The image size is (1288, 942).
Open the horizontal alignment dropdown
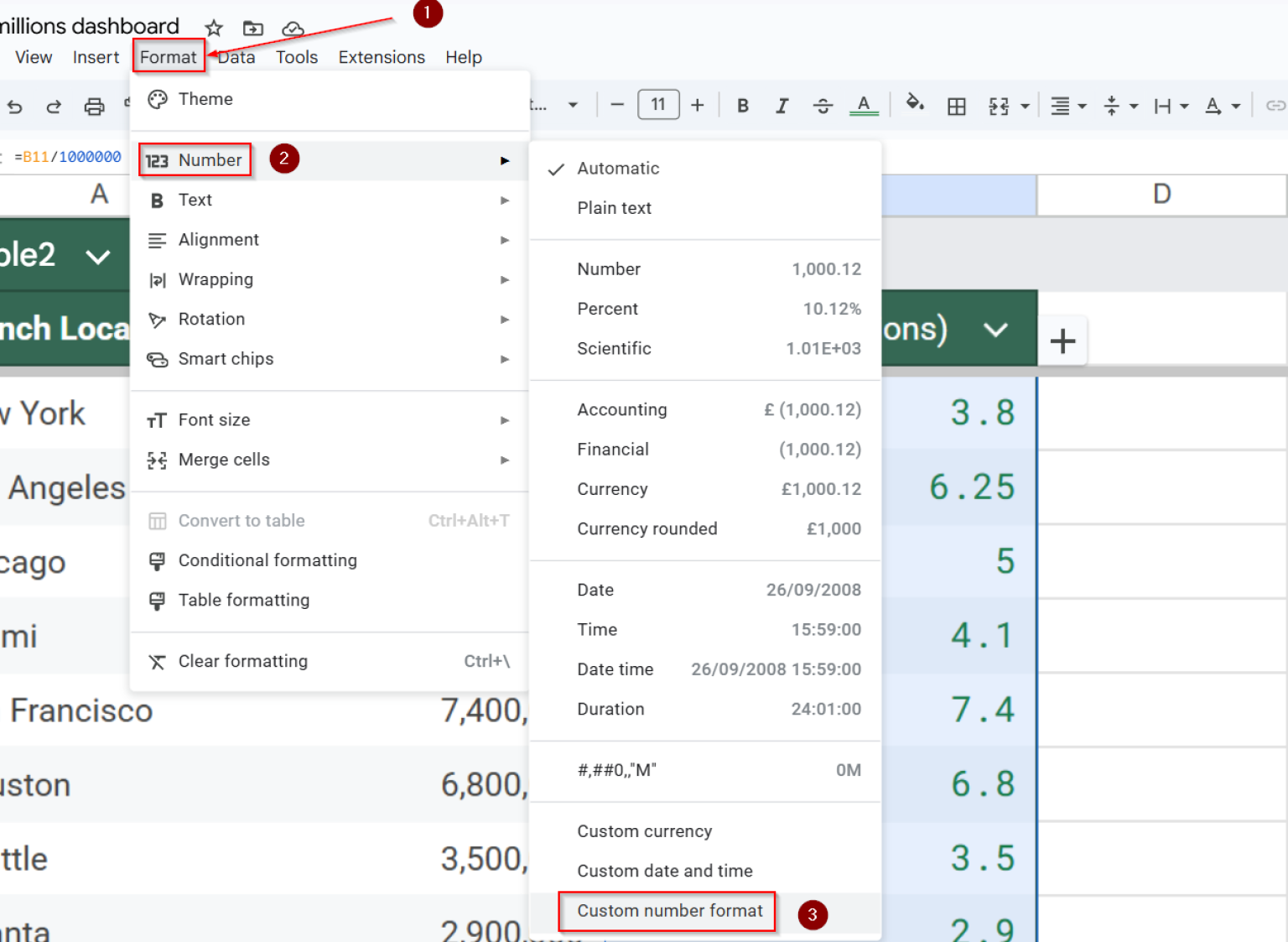[x=1067, y=105]
